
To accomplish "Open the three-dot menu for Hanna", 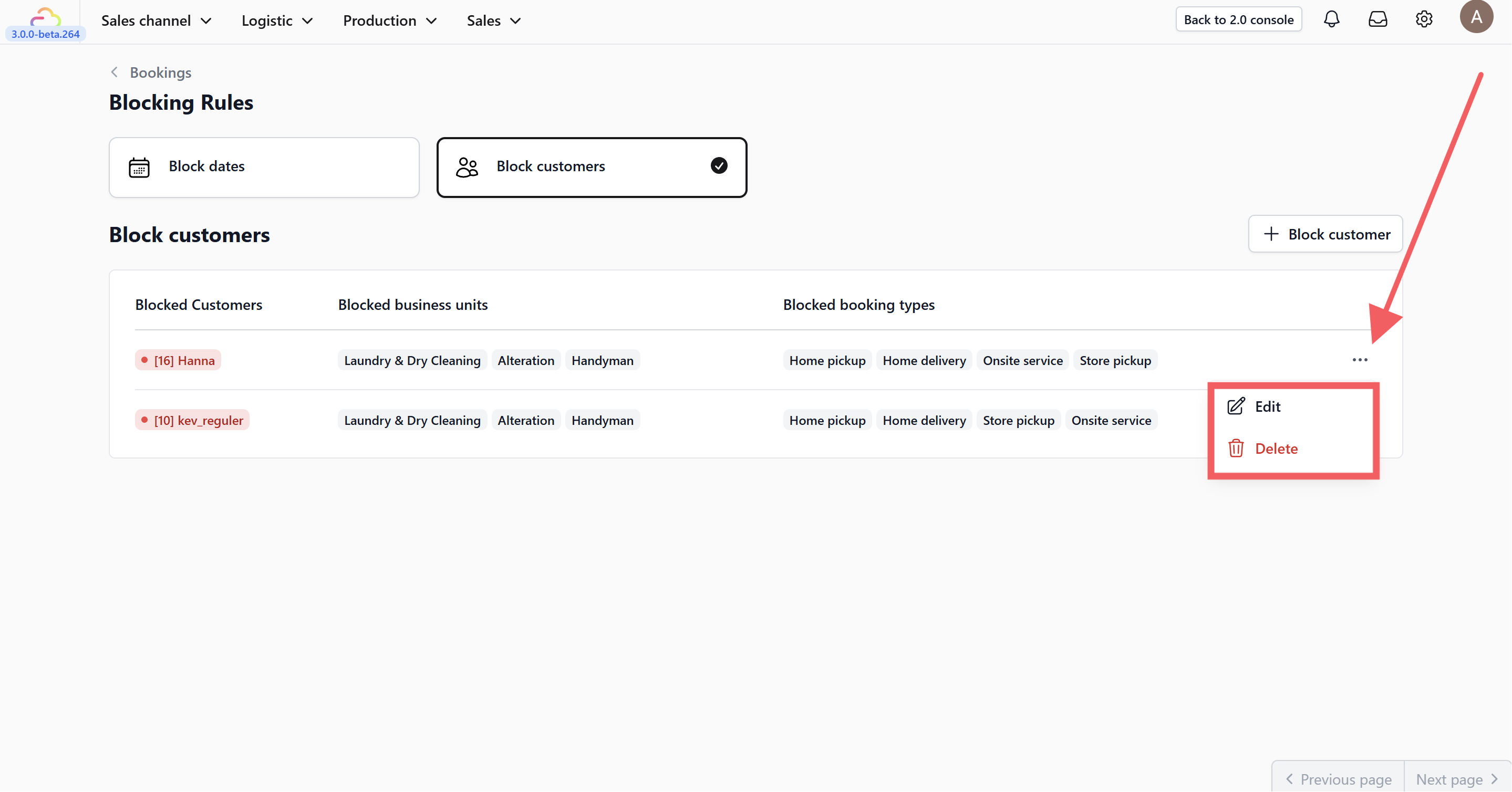I will click(x=1360, y=360).
